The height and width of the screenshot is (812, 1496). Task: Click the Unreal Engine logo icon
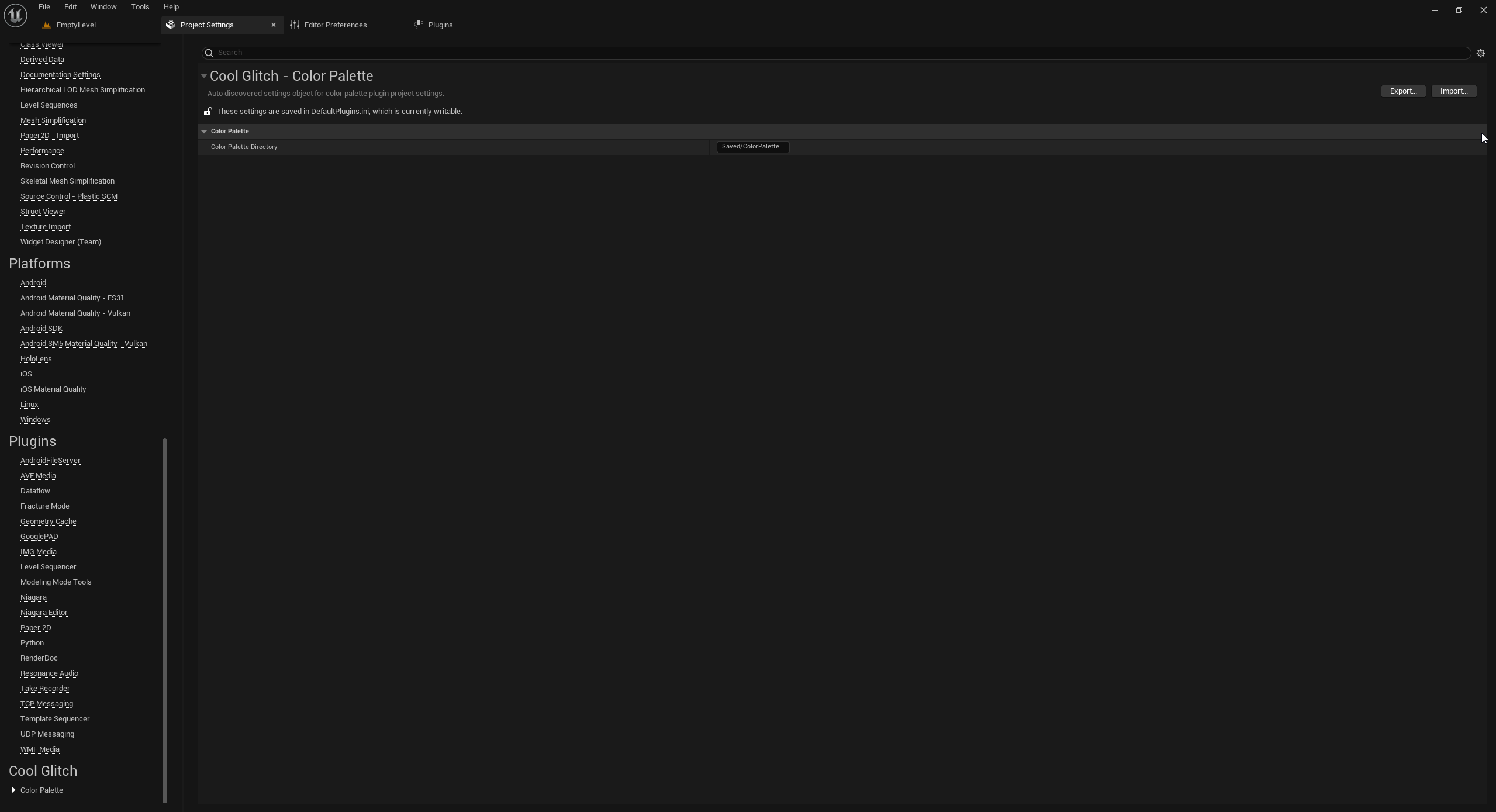pos(14,15)
